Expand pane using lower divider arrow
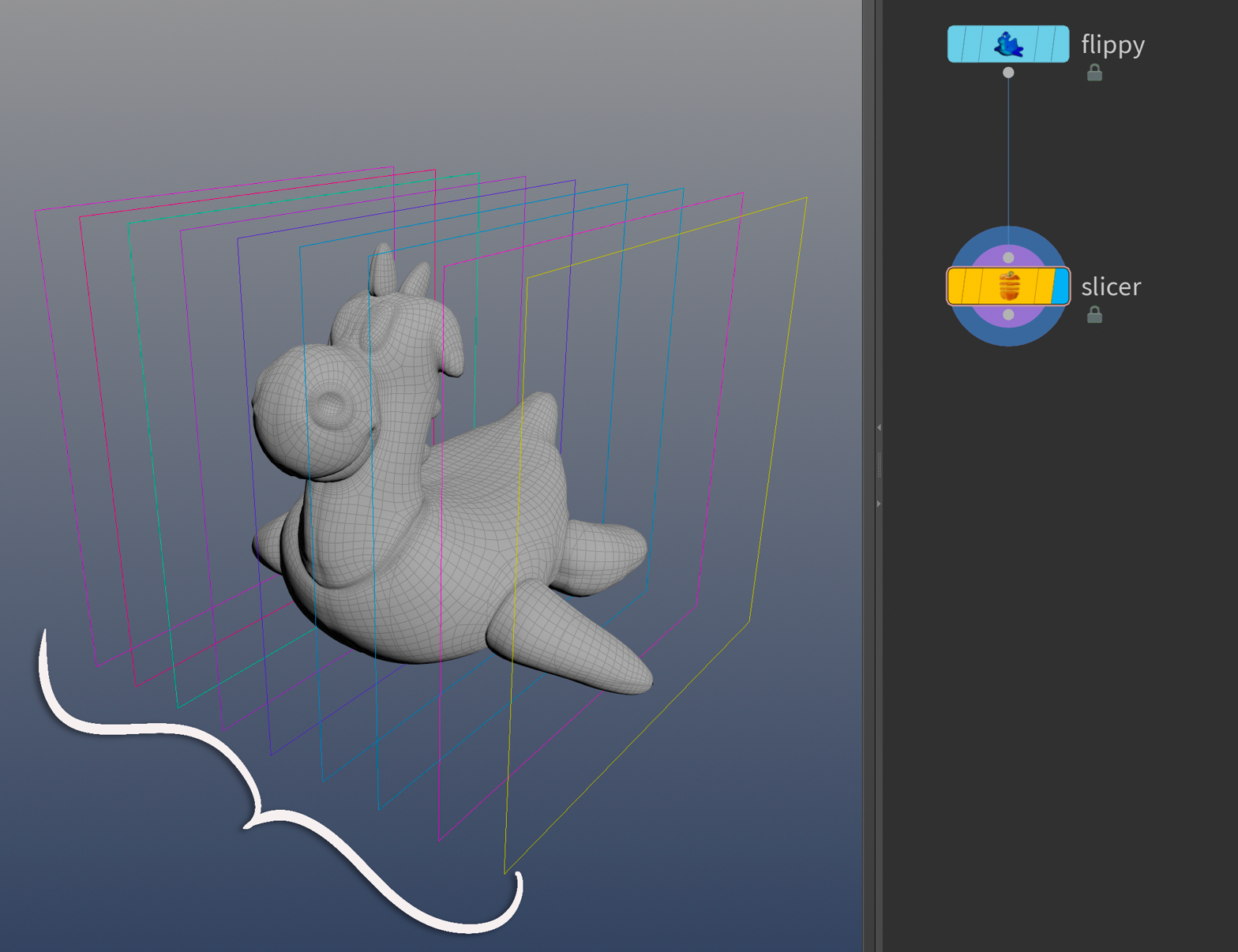The image size is (1238, 952). (879, 504)
